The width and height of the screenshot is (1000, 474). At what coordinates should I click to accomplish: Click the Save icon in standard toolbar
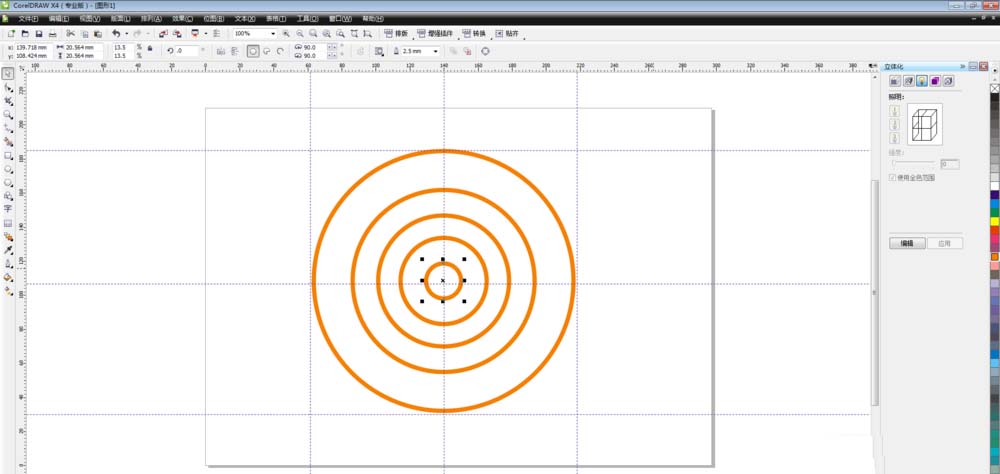tap(38, 34)
